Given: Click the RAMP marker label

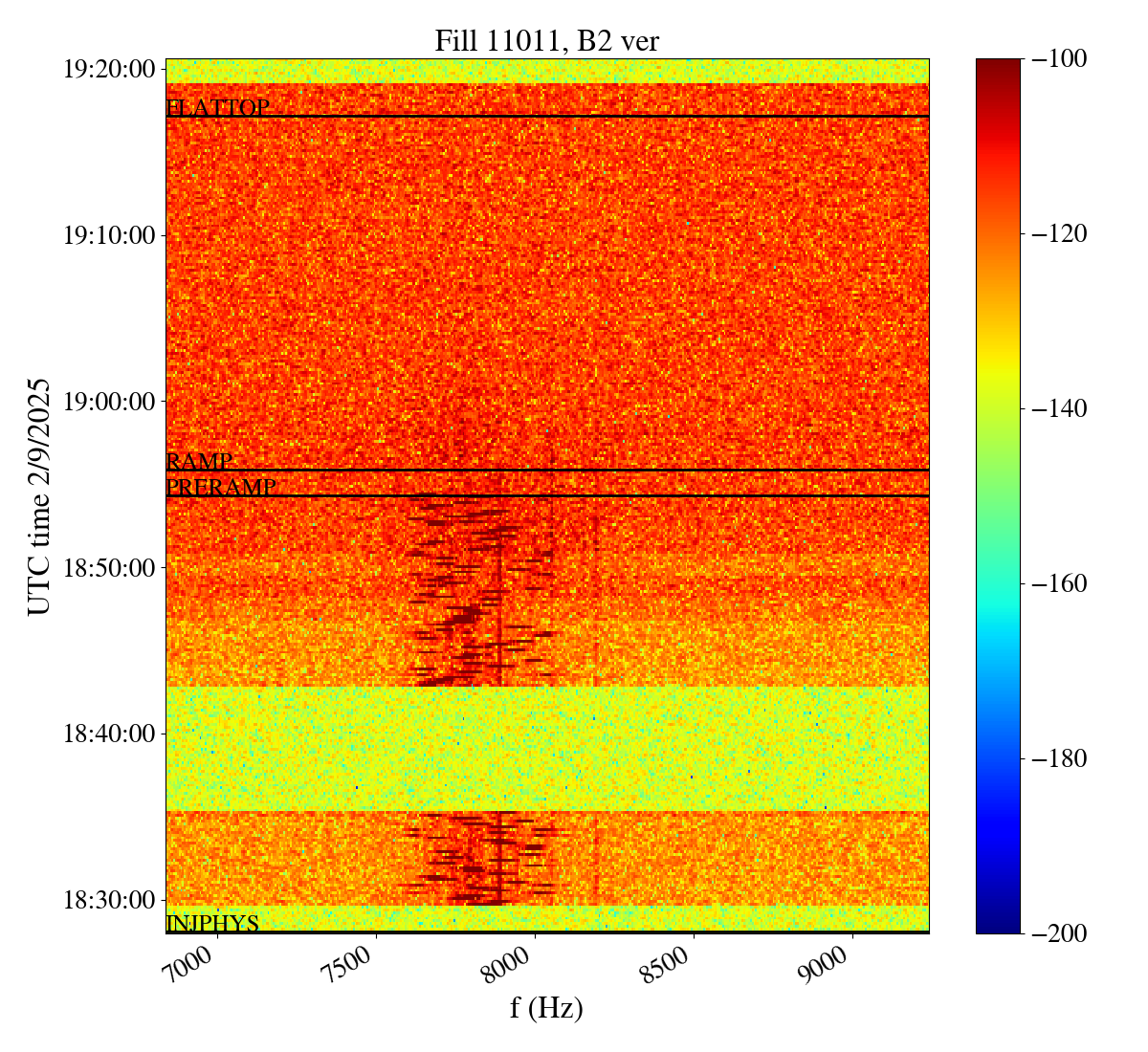Looking at the screenshot, I should [x=199, y=461].
